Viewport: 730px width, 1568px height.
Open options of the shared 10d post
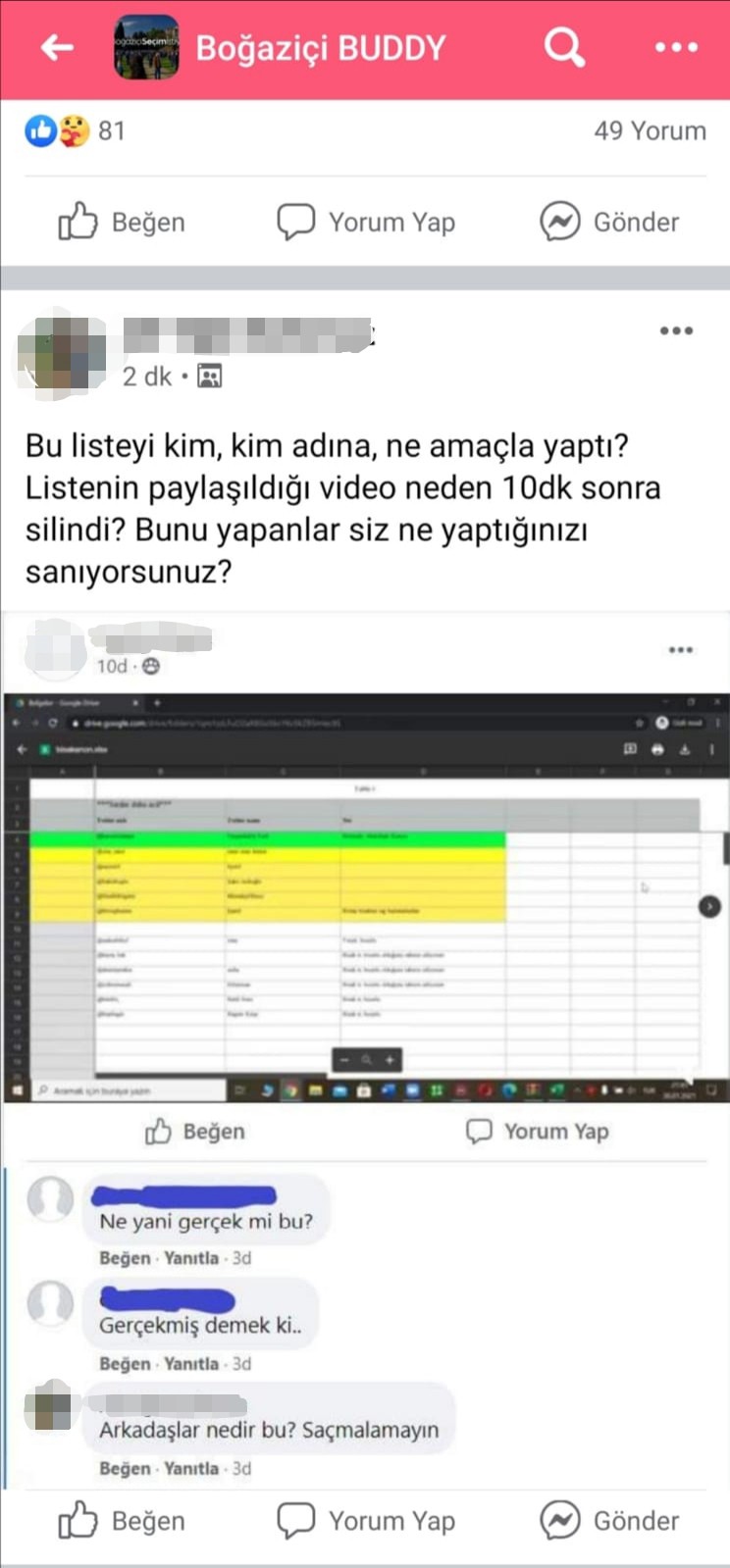point(681,650)
